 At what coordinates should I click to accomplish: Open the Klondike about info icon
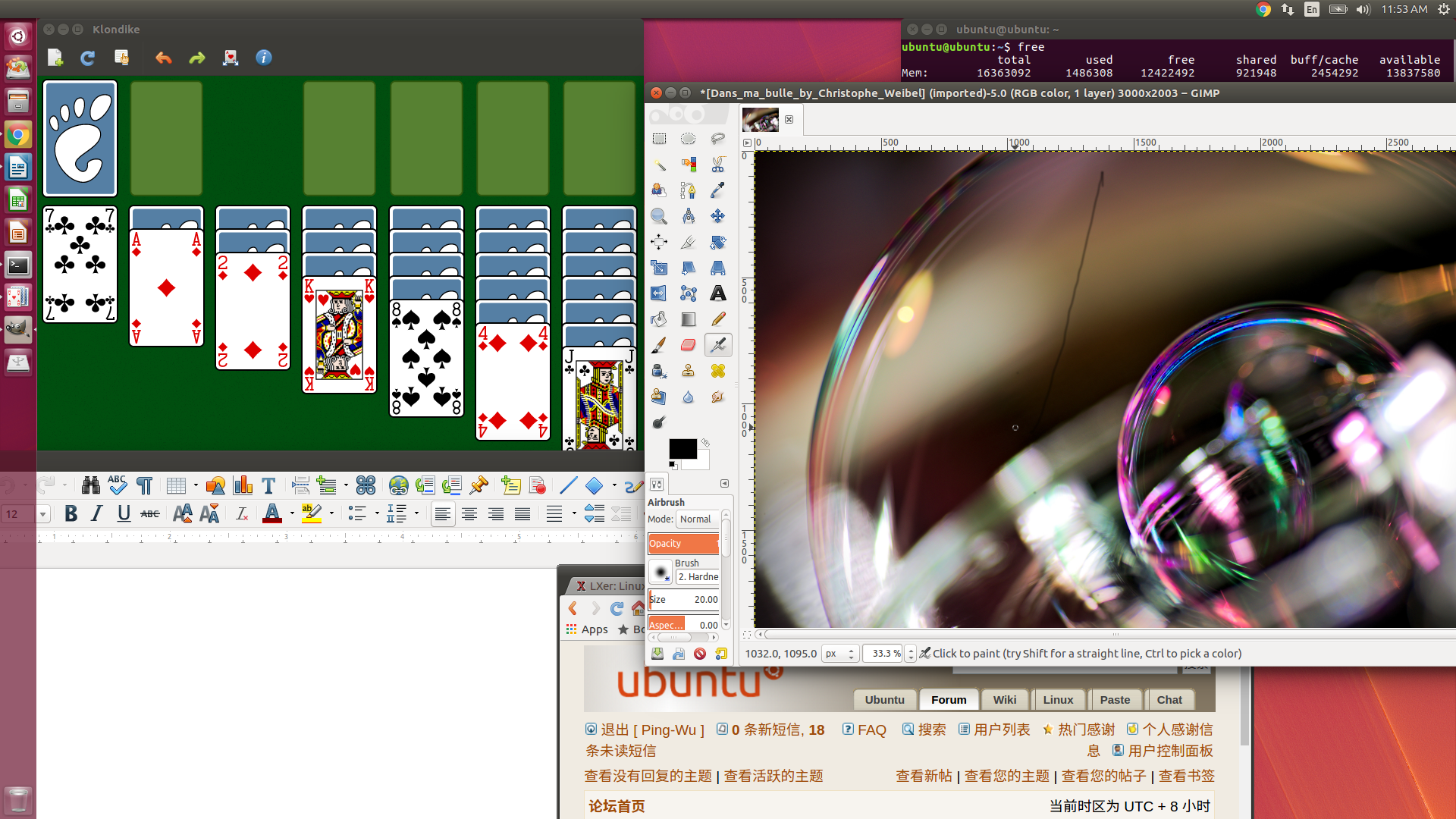(264, 58)
